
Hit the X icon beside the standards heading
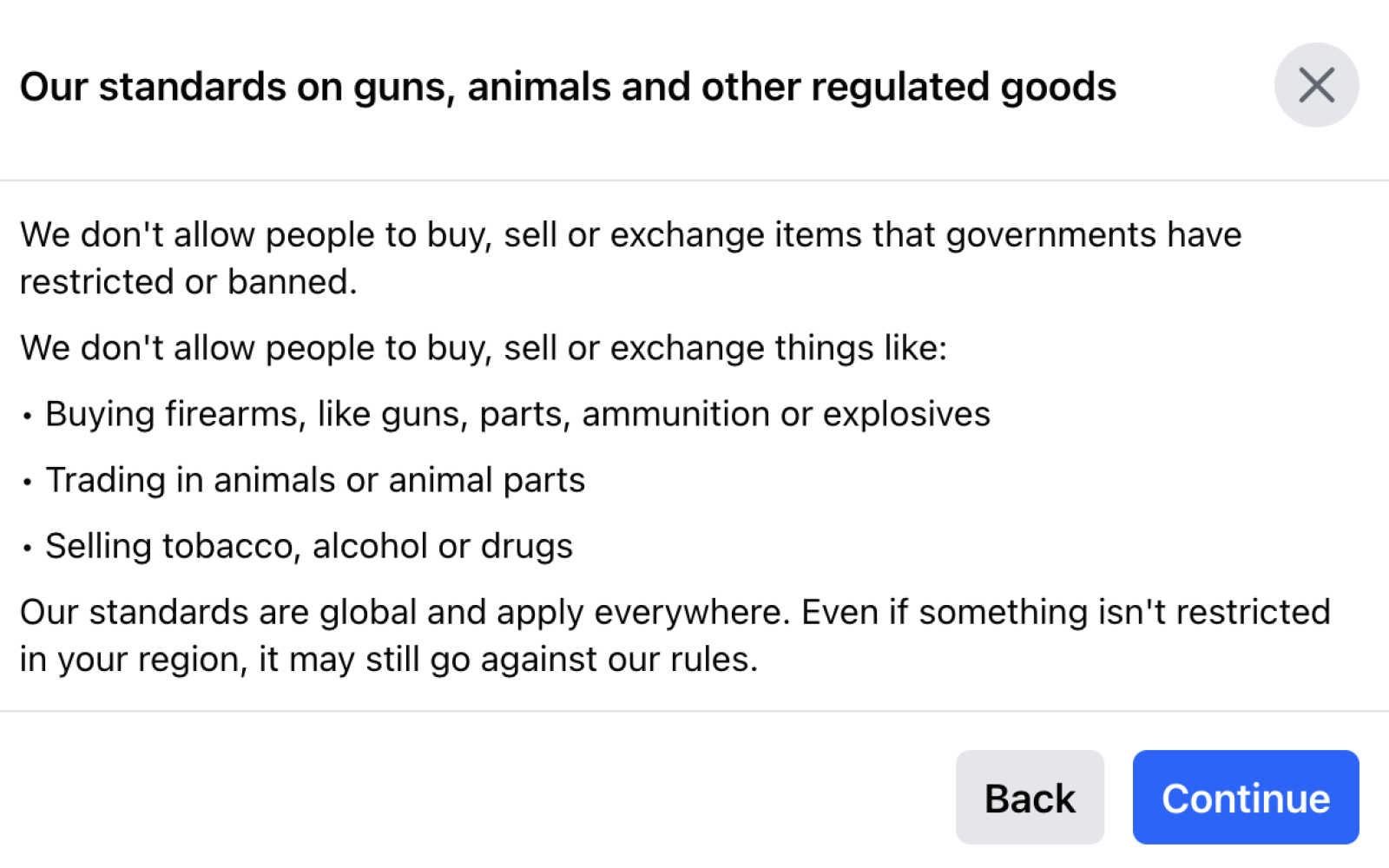(x=1316, y=85)
